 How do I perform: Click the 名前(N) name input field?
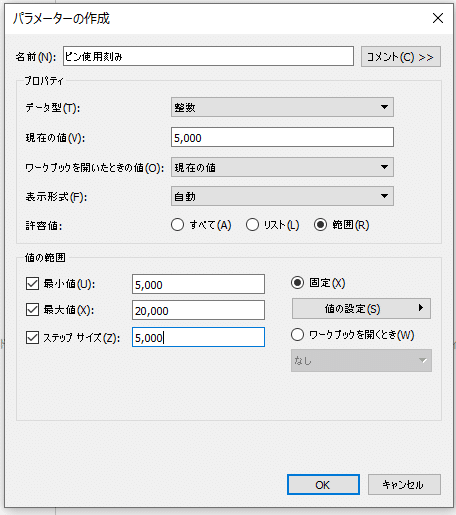tap(208, 56)
